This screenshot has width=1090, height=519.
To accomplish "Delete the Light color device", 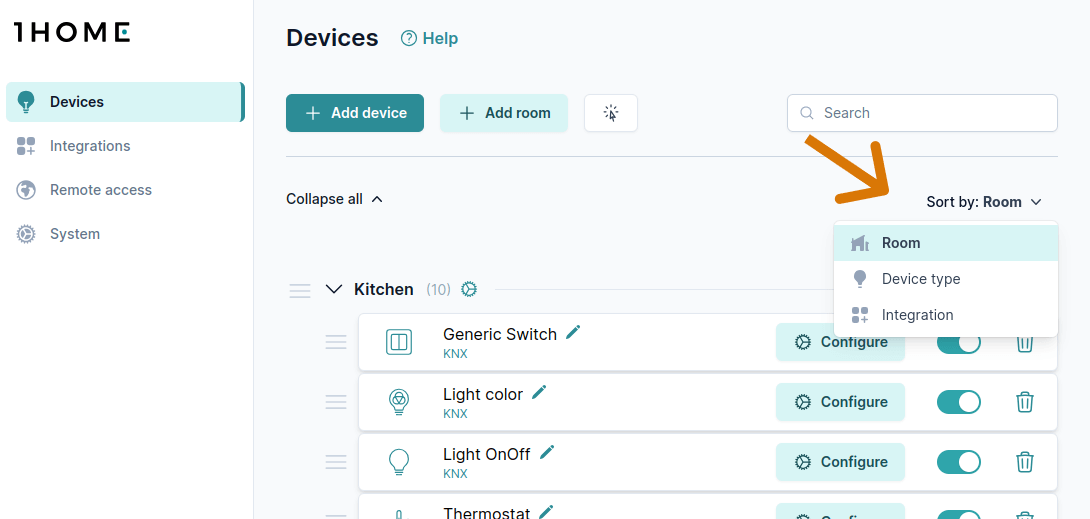I will click(x=1025, y=402).
